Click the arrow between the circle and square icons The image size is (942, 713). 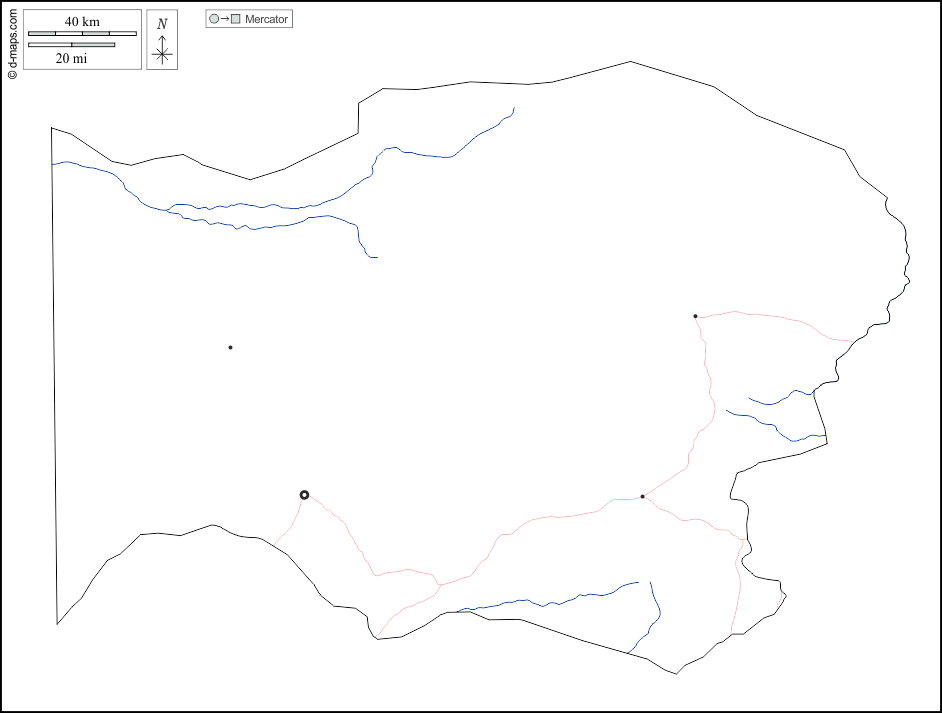click(x=225, y=19)
